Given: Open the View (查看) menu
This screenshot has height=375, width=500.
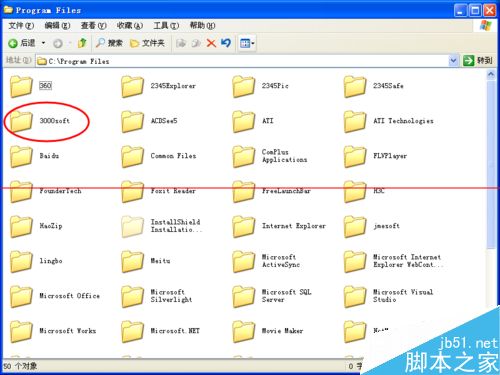Looking at the screenshot, I should 93,25.
